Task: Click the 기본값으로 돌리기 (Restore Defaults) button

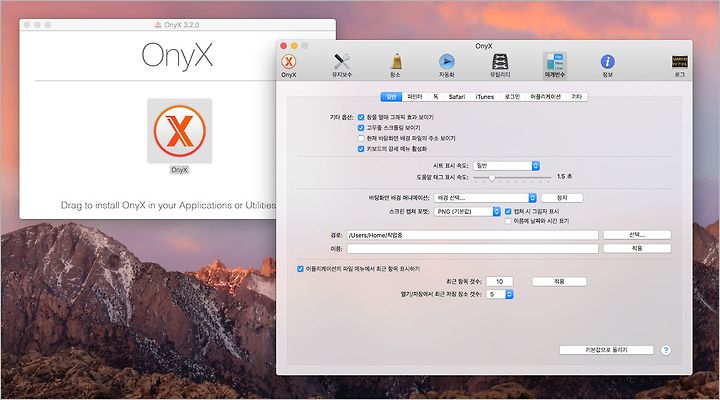Action: [606, 350]
